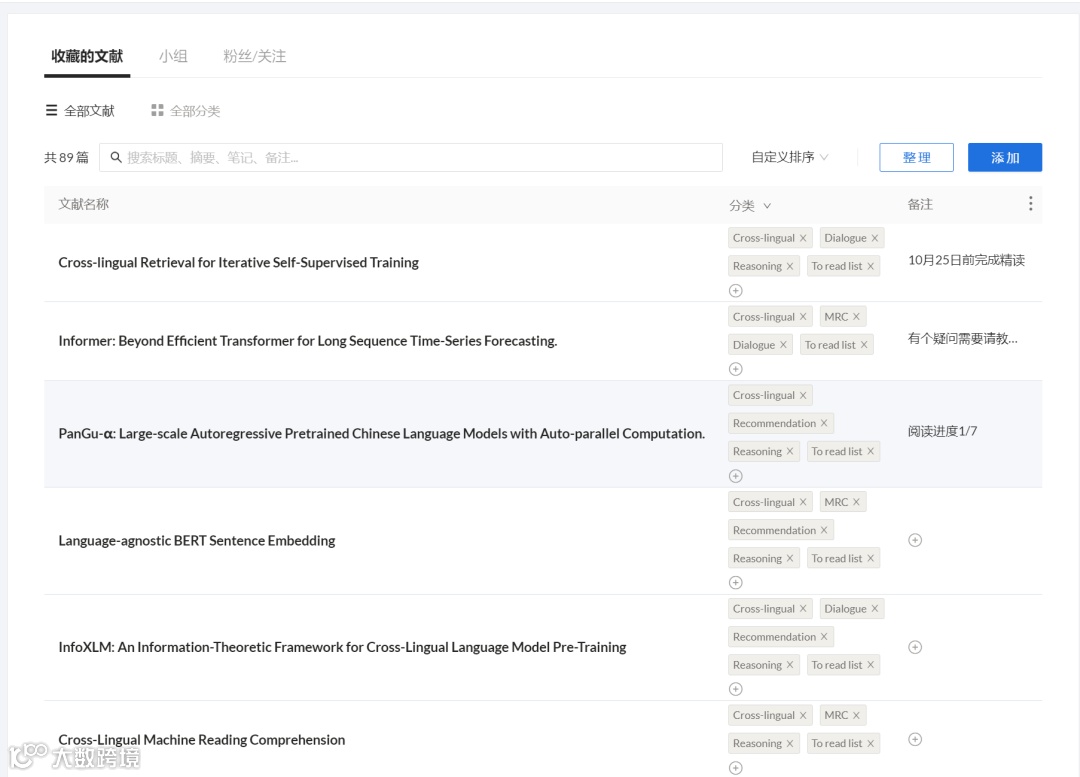Viewport: 1080px width, 777px height.
Task: Add category plus icon in PanGu-α row
Action: 736,476
